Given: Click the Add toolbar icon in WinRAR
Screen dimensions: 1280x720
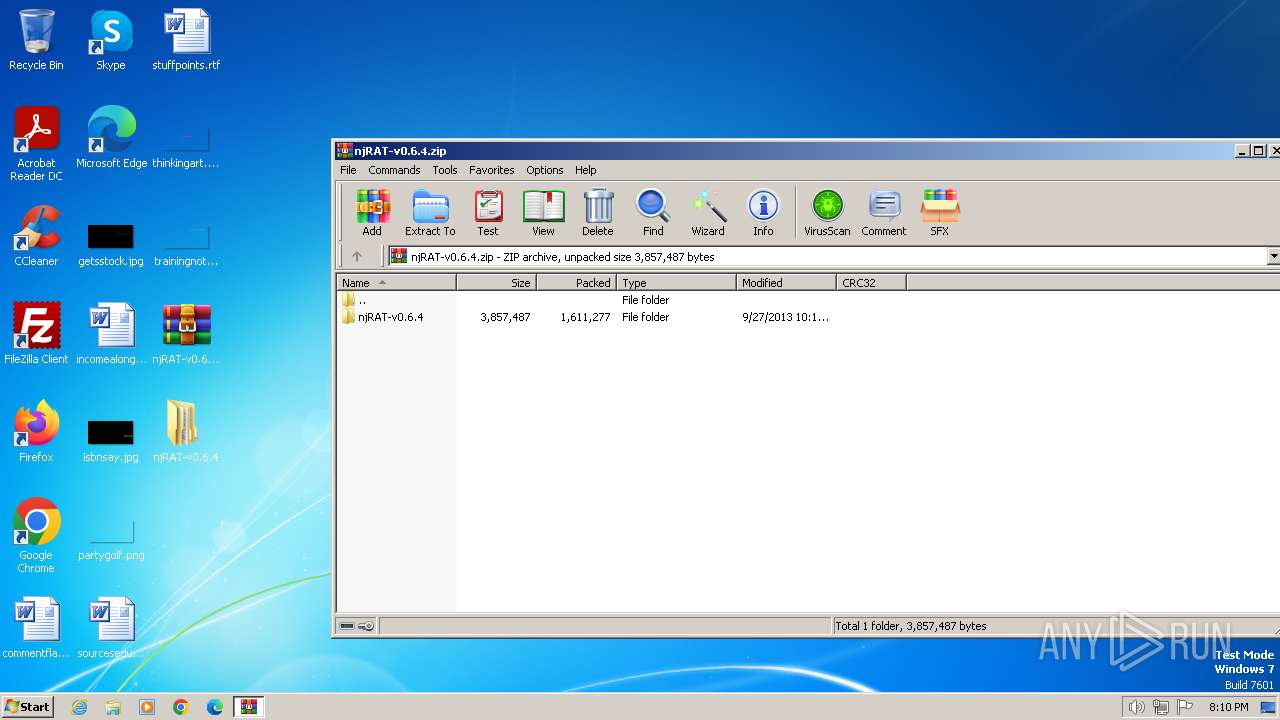Looking at the screenshot, I should tap(372, 212).
